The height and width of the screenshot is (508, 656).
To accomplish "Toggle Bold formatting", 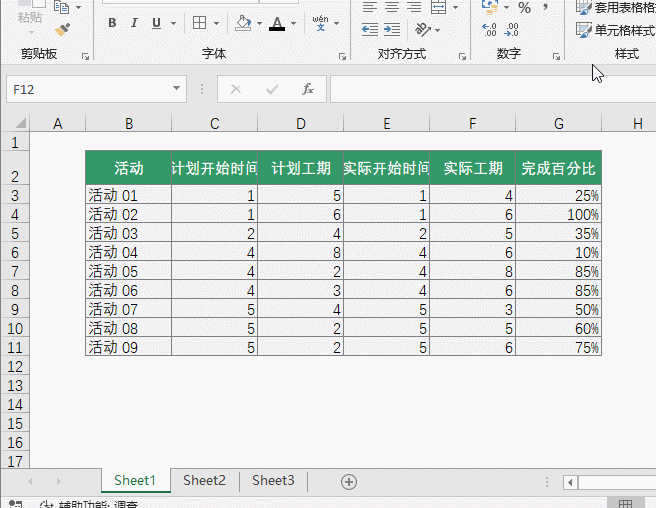I will [x=112, y=23].
